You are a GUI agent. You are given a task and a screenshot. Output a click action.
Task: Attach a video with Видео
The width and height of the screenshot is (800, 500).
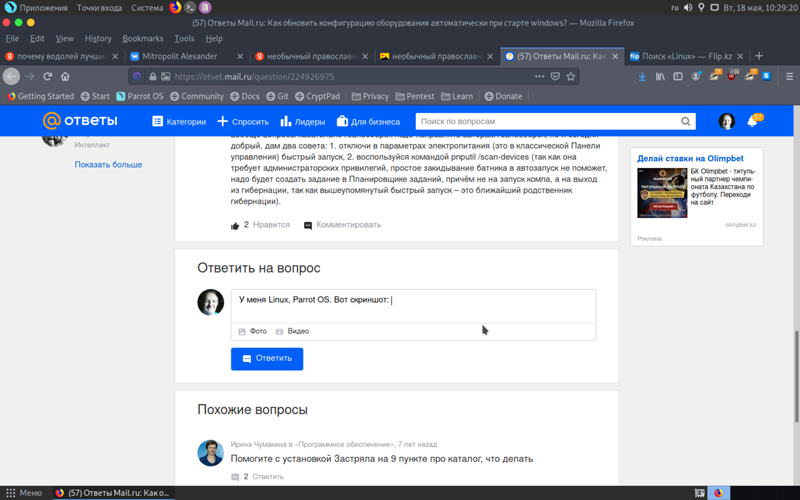tap(292, 331)
